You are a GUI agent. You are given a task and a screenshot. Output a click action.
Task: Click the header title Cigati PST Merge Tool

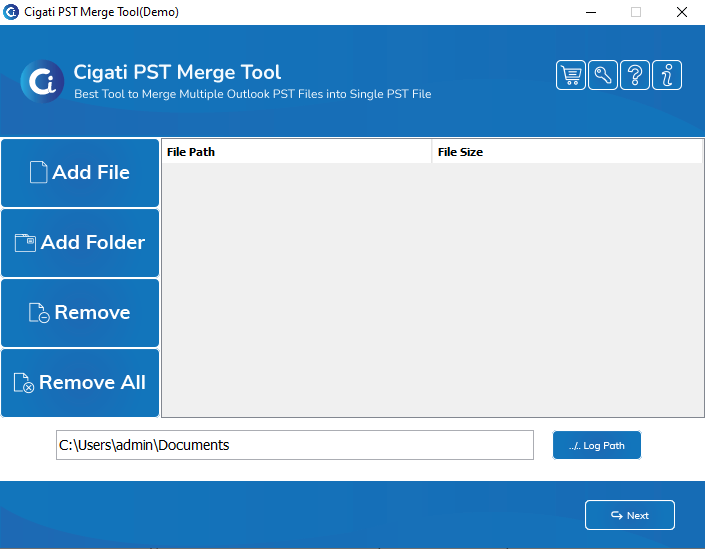(x=177, y=72)
